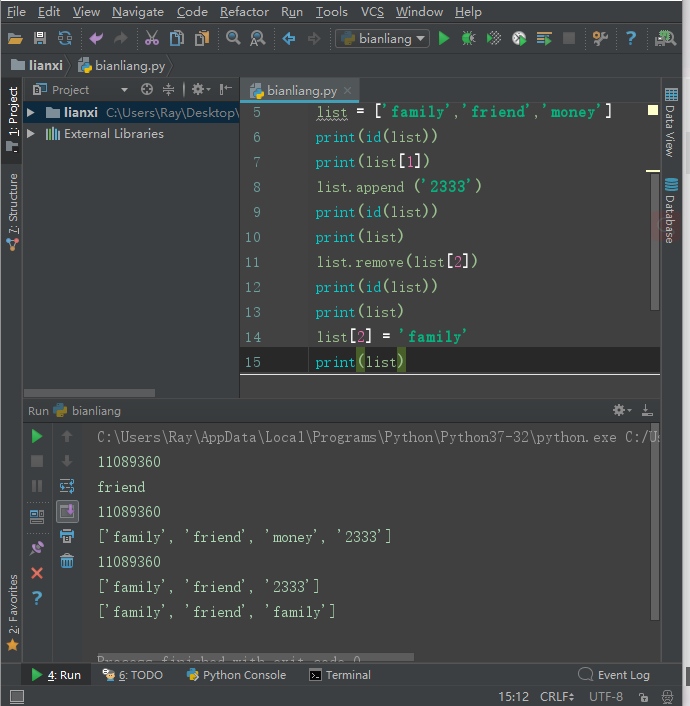Viewport: 690px width, 706px height.
Task: Open Project panel gear settings menu
Action: point(201,90)
